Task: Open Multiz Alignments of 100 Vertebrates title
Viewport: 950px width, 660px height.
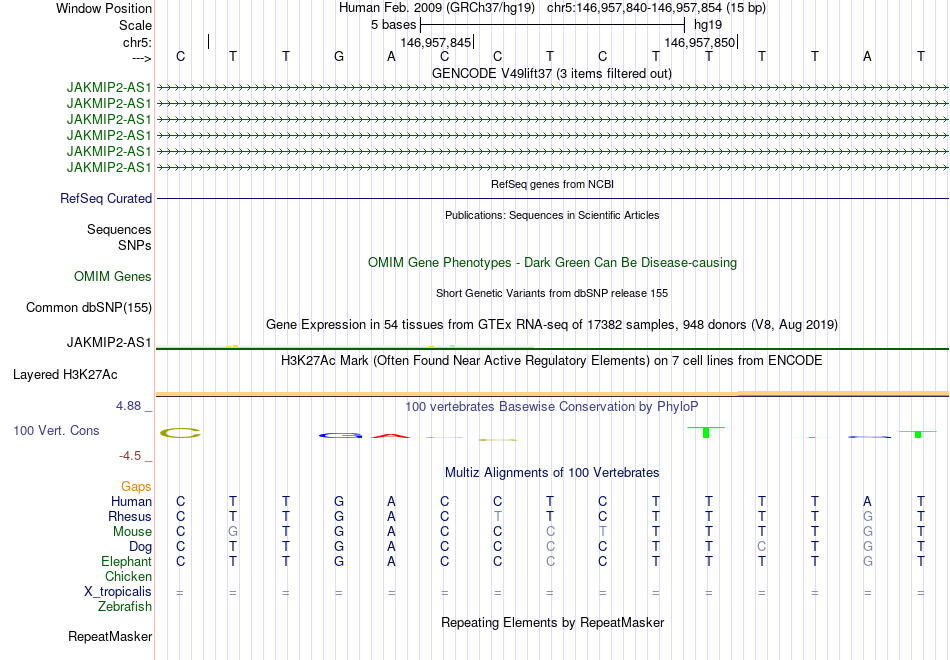Action: tap(552, 472)
